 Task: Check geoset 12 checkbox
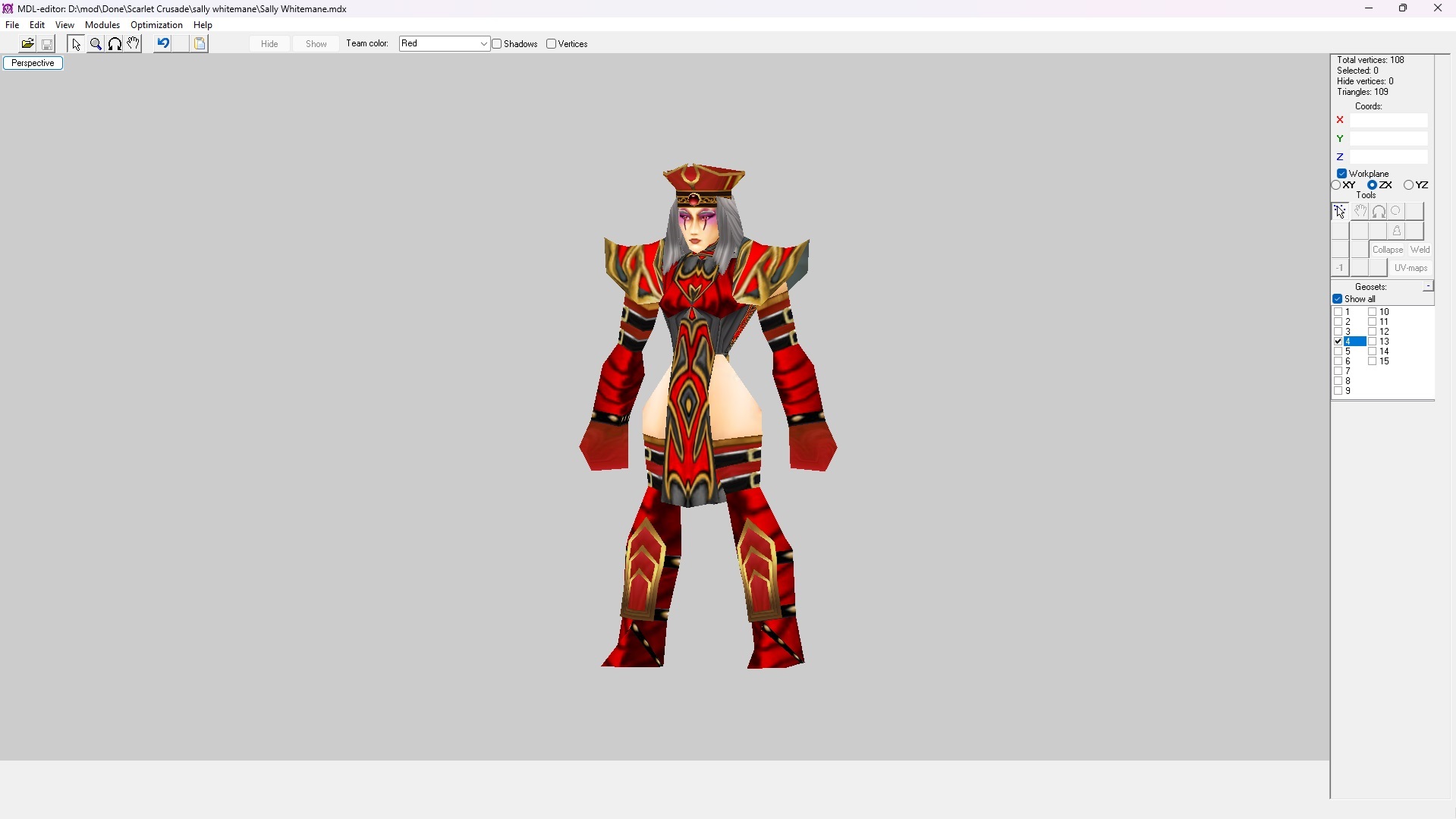[1373, 332]
